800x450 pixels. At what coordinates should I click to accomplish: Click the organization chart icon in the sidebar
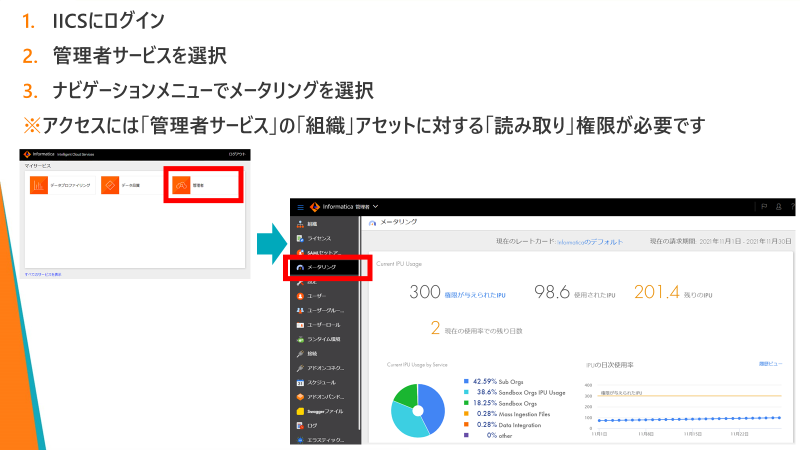[x=300, y=224]
